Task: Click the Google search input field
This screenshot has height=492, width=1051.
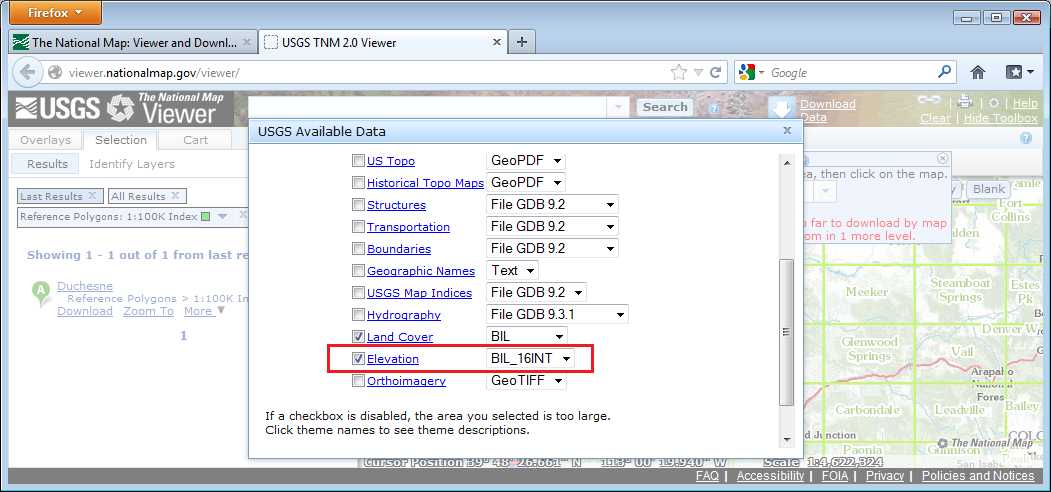Action: (850, 72)
